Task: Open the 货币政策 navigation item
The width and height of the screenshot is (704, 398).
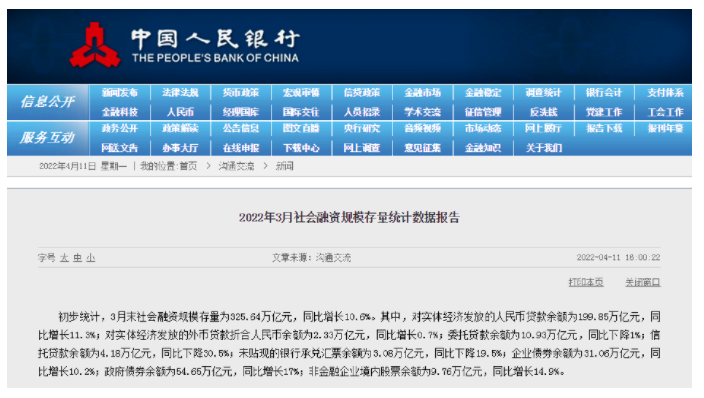Action: [x=241, y=93]
